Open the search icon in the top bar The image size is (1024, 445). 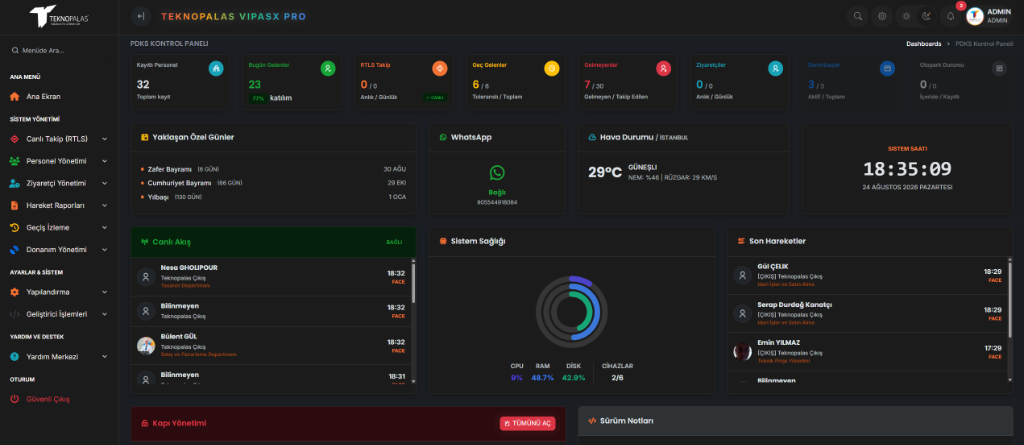857,16
